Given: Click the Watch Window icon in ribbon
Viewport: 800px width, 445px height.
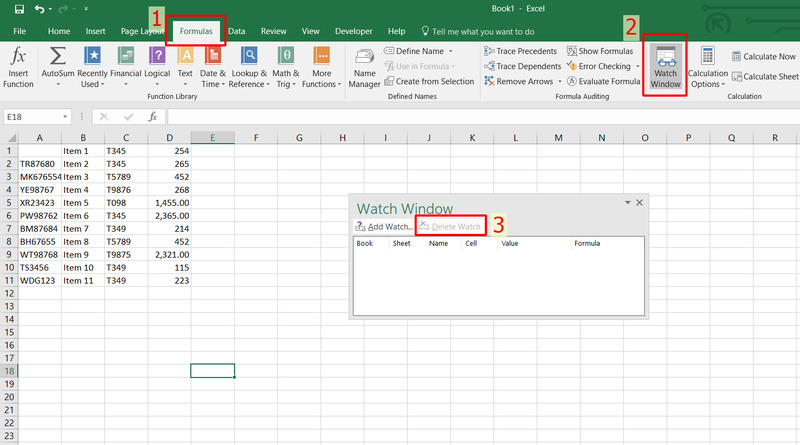Looking at the screenshot, I should coord(665,64).
